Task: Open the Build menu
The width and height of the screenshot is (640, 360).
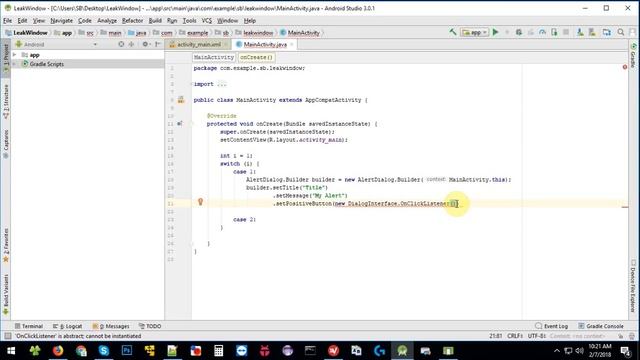Action: click(155, 20)
